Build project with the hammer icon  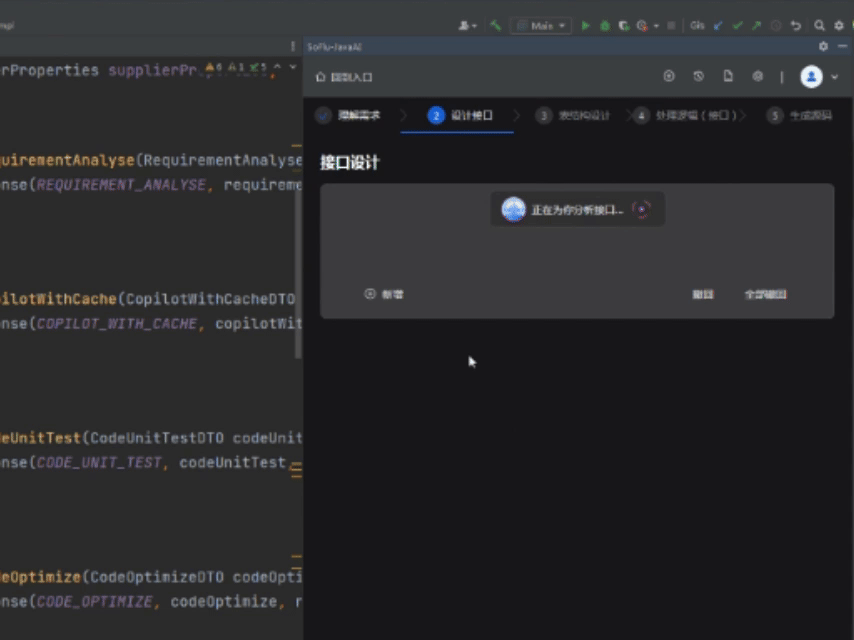pyautogui.click(x=496, y=26)
